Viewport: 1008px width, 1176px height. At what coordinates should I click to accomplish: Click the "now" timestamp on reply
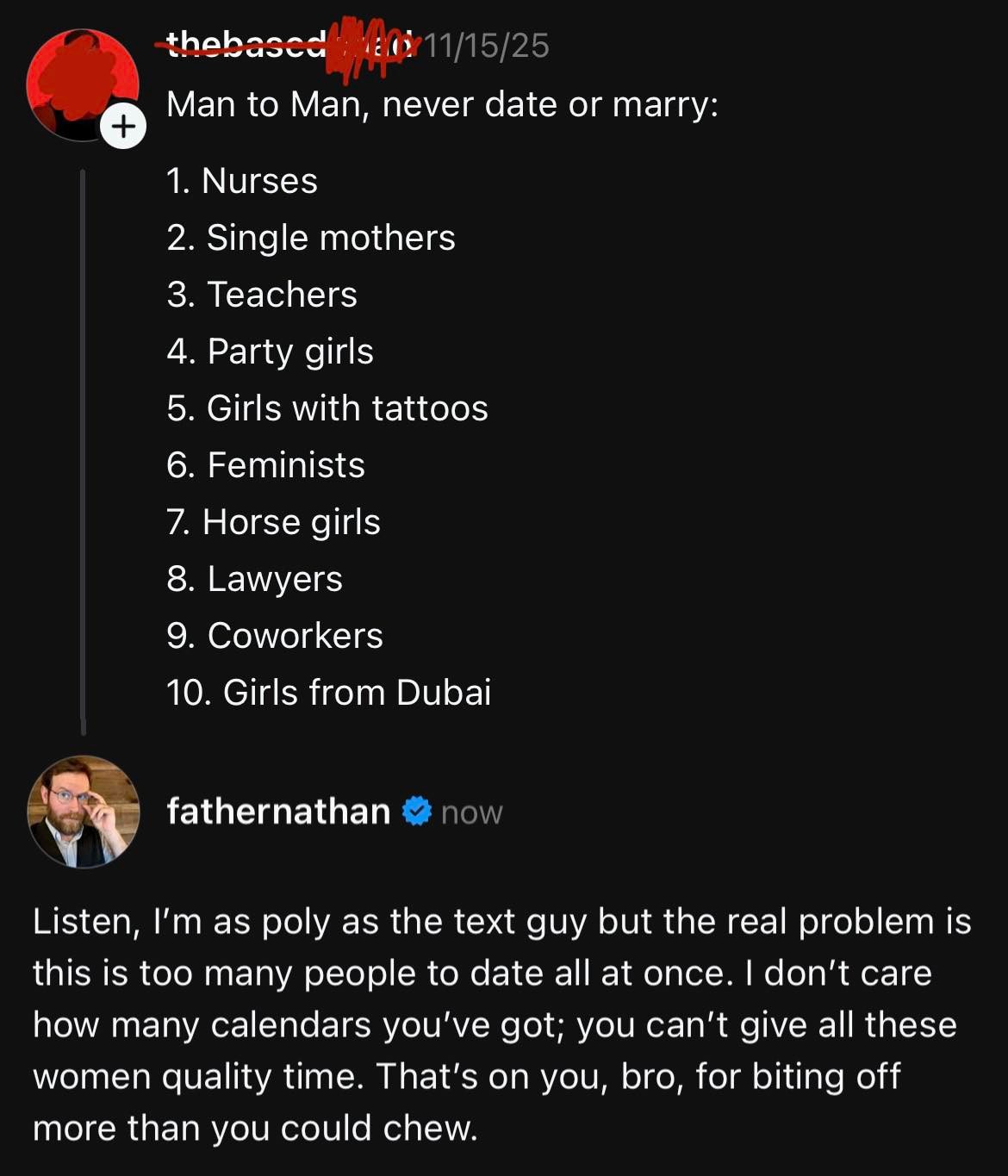tap(471, 812)
